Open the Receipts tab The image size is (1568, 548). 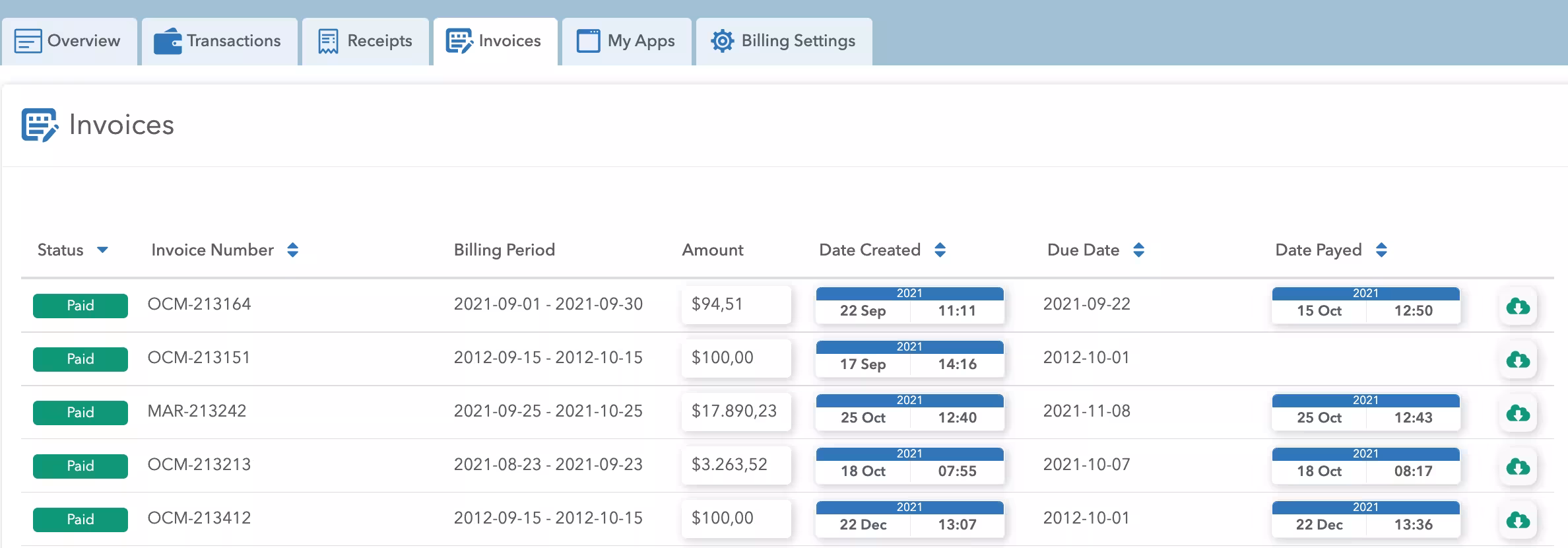pyautogui.click(x=365, y=41)
